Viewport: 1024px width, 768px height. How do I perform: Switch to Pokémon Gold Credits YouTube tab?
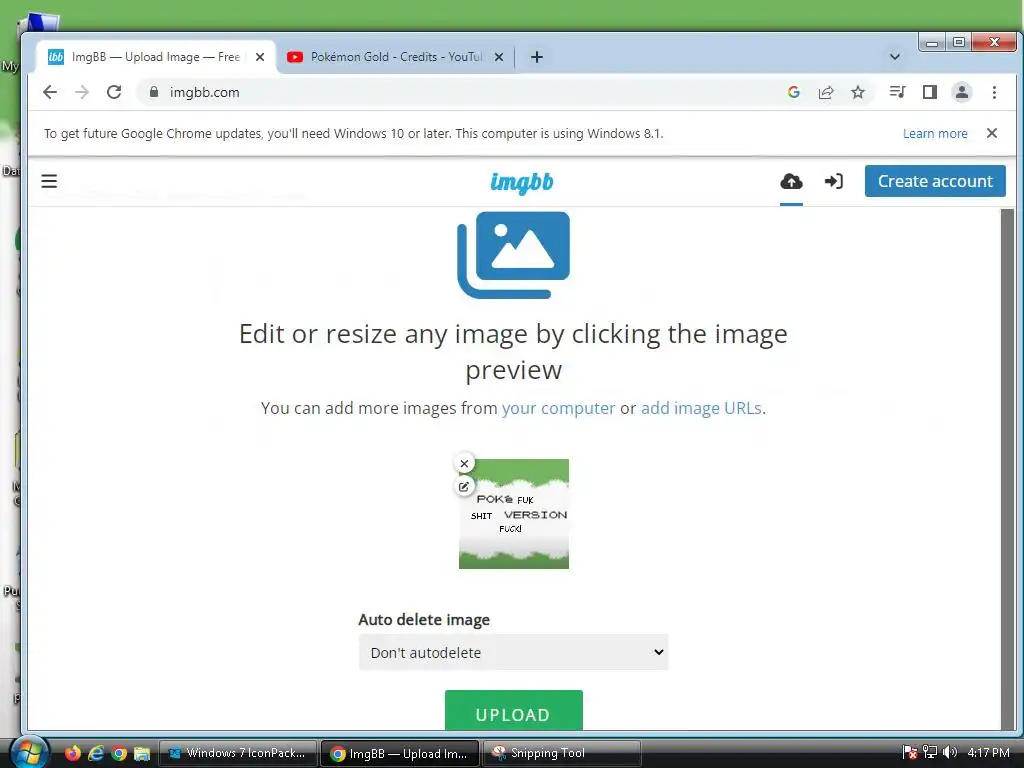tap(396, 57)
